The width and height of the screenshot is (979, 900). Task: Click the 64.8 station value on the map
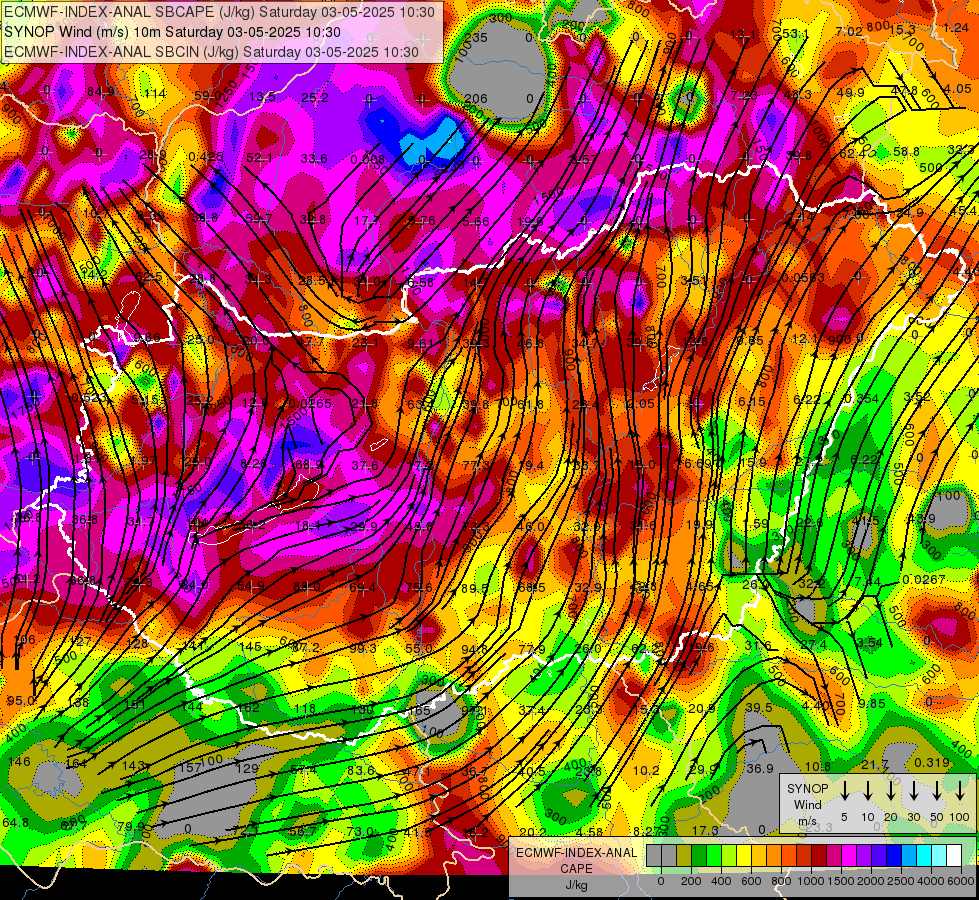coord(16,823)
